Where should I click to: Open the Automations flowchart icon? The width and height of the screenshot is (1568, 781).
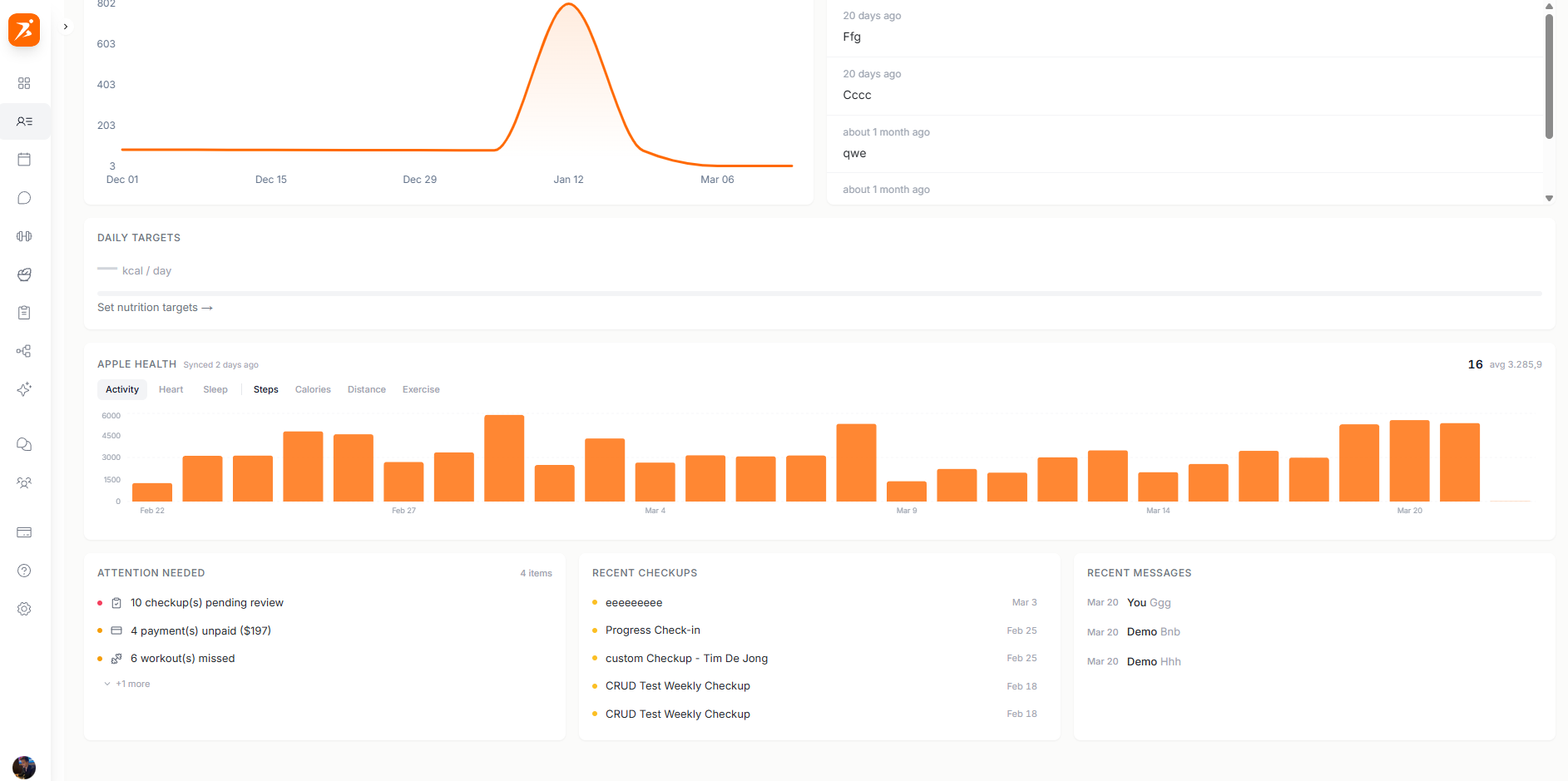[x=24, y=351]
